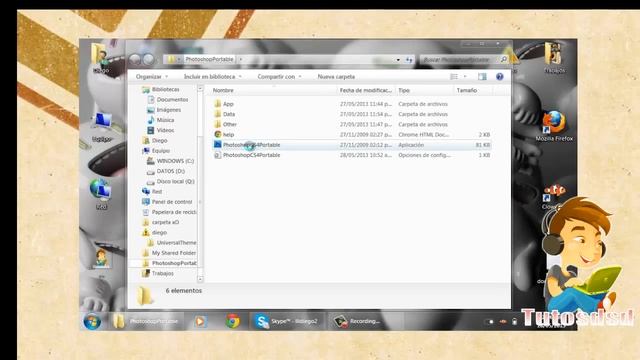Select lowercase diego folder in sidebar
Screen dimensions: 640x360
coord(155,233)
